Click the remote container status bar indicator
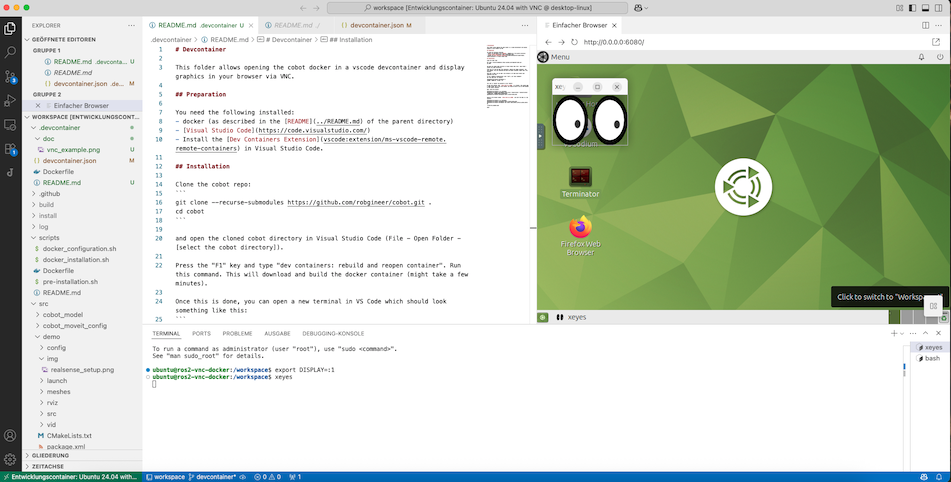This screenshot has width=951, height=482. pos(70,476)
